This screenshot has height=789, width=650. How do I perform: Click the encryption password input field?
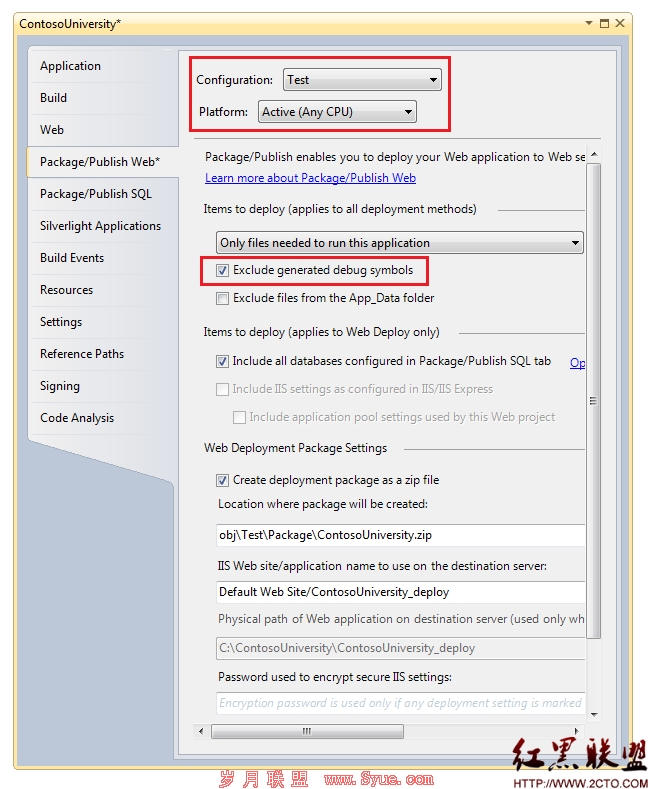click(x=401, y=703)
